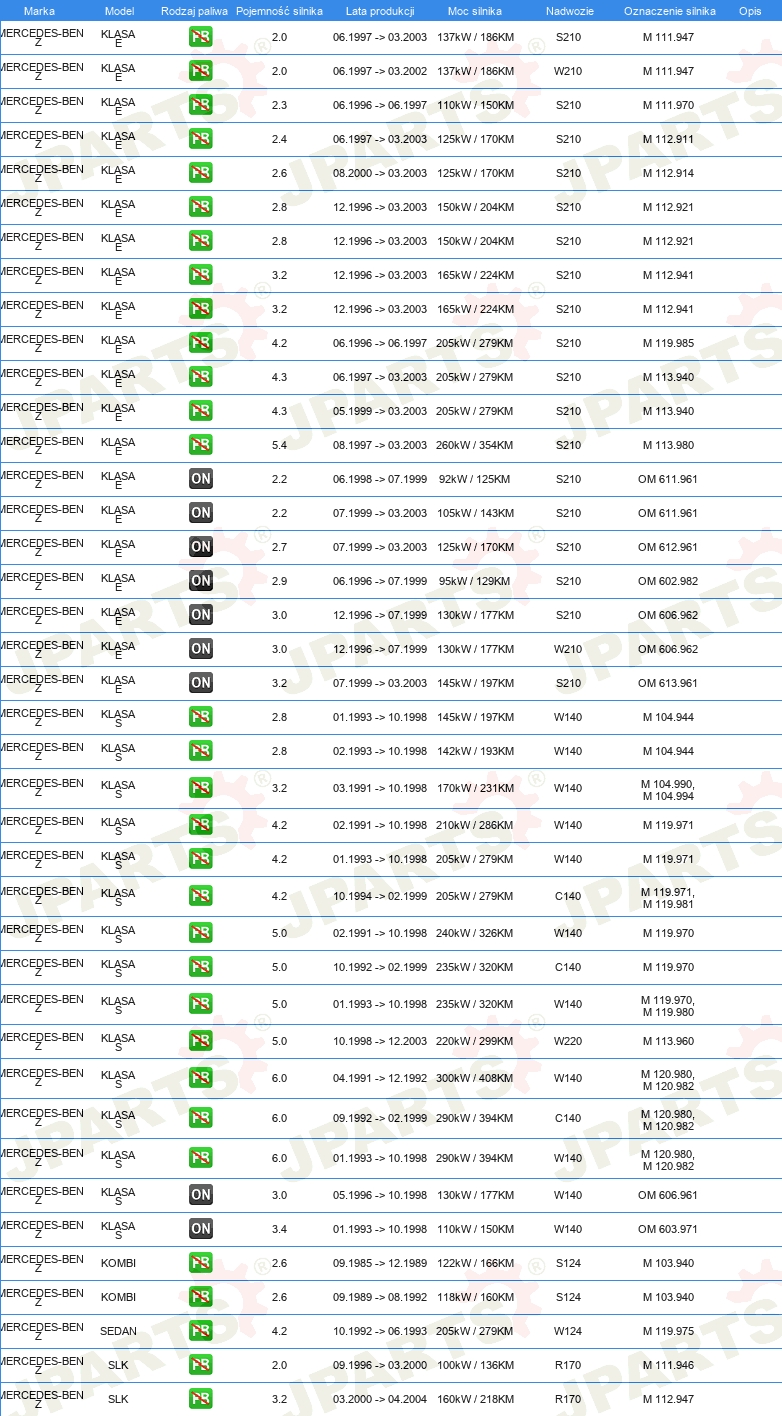The image size is (782, 1416).
Task: Click the diesel ON icon for OM 606.961
Action: coord(201,1195)
